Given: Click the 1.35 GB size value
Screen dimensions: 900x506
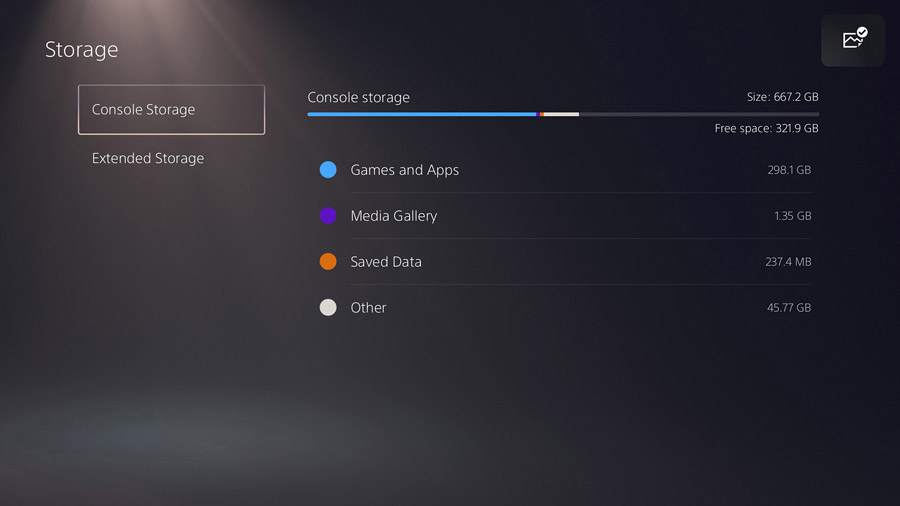Looking at the screenshot, I should pyautogui.click(x=793, y=216).
